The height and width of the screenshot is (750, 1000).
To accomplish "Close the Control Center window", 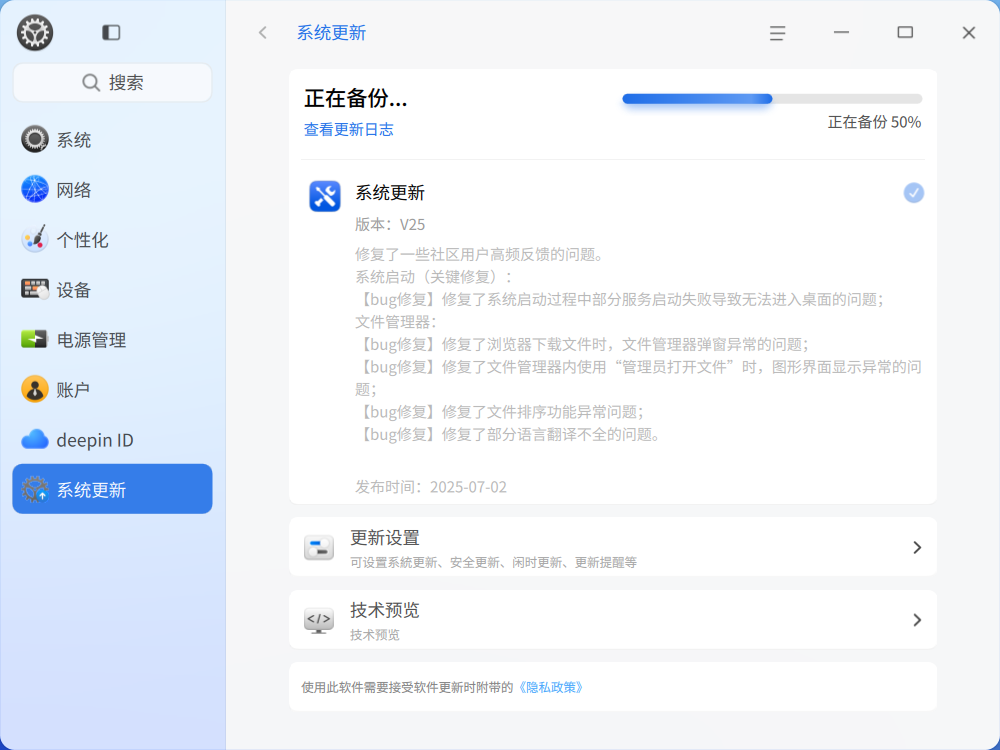I will click(969, 33).
